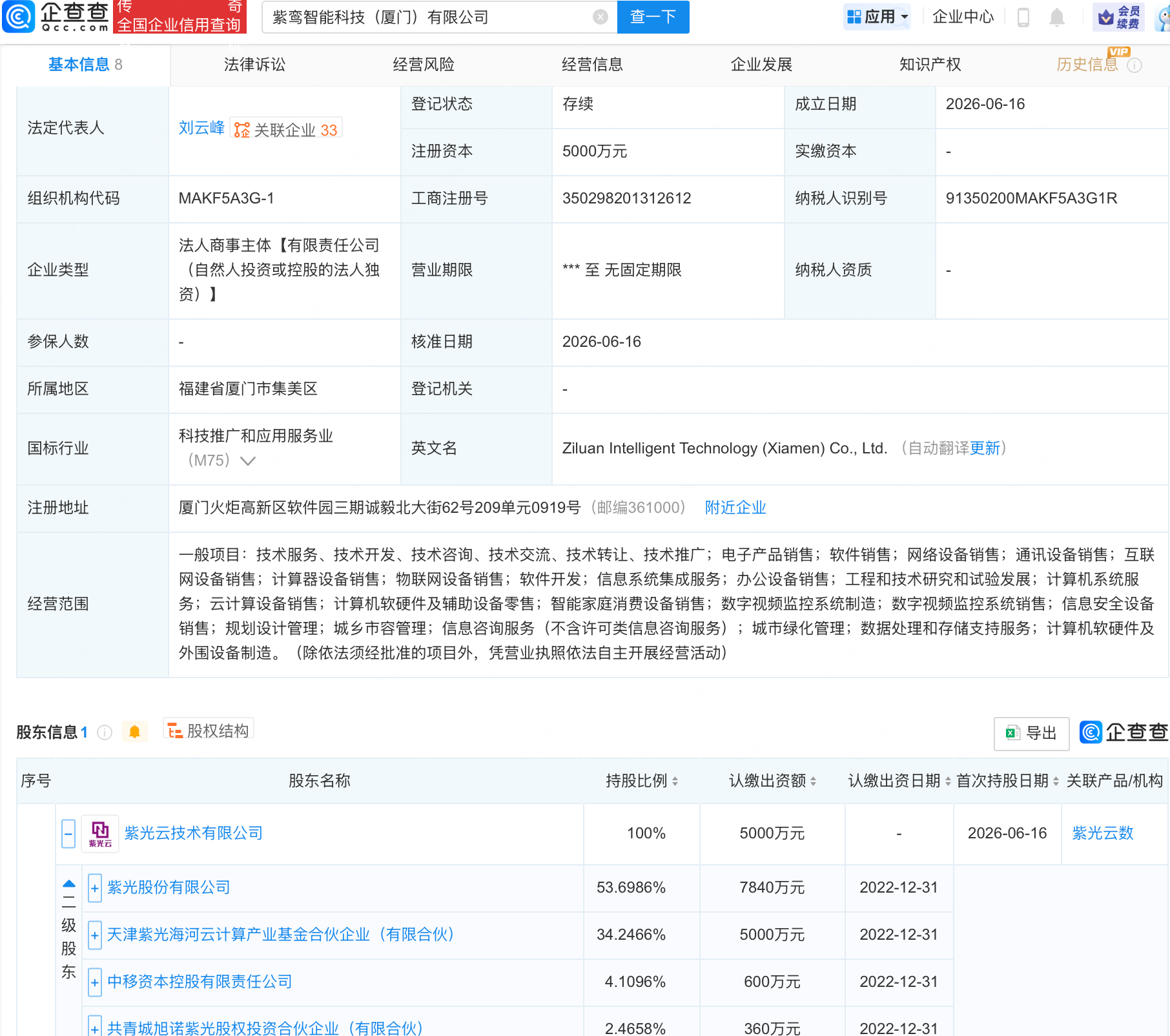This screenshot has height=1036, width=1170.
Task: Switch to the 法律诉讼 tab
Action: pyautogui.click(x=254, y=65)
